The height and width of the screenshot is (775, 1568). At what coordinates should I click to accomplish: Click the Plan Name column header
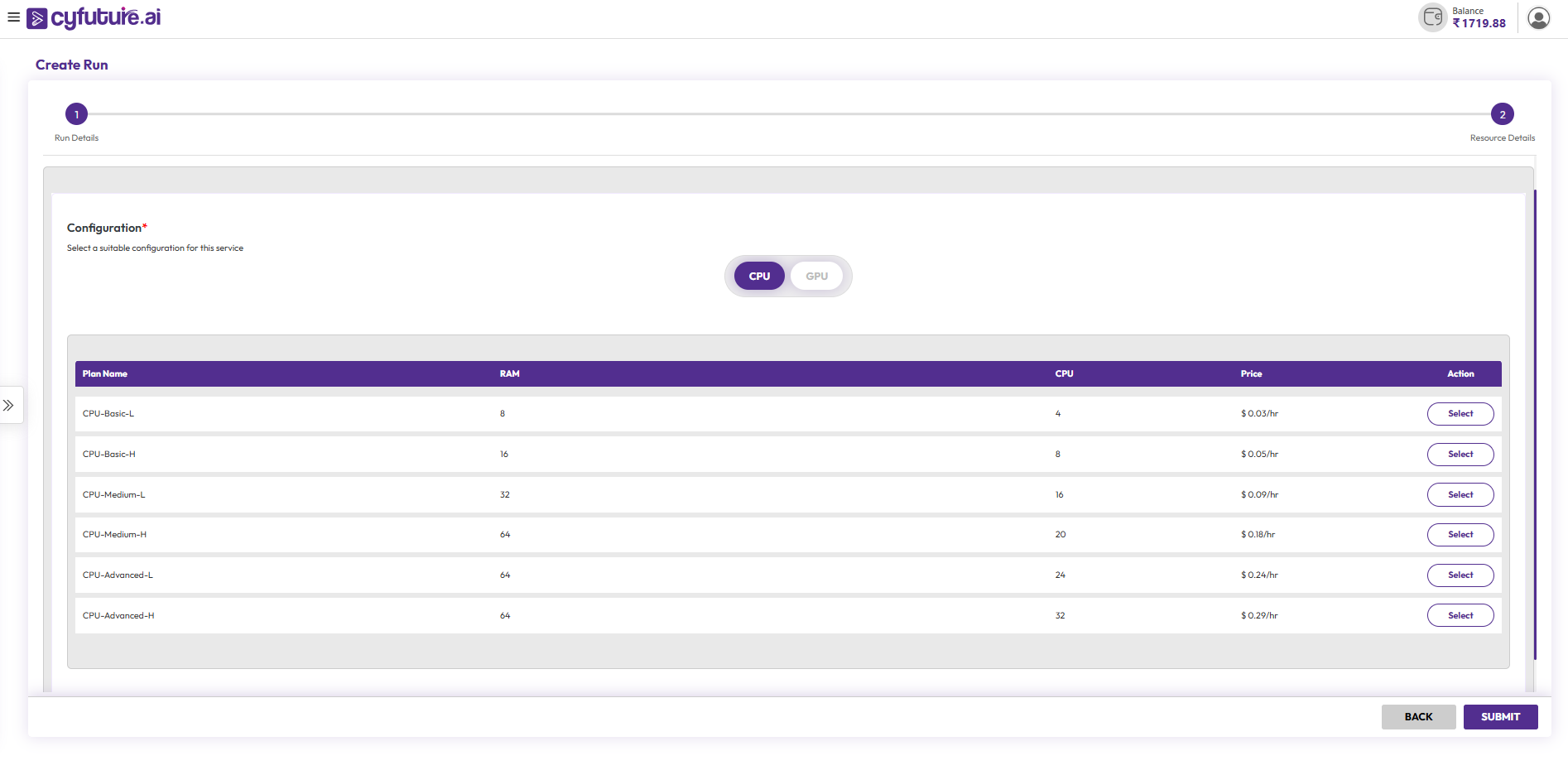pos(105,374)
